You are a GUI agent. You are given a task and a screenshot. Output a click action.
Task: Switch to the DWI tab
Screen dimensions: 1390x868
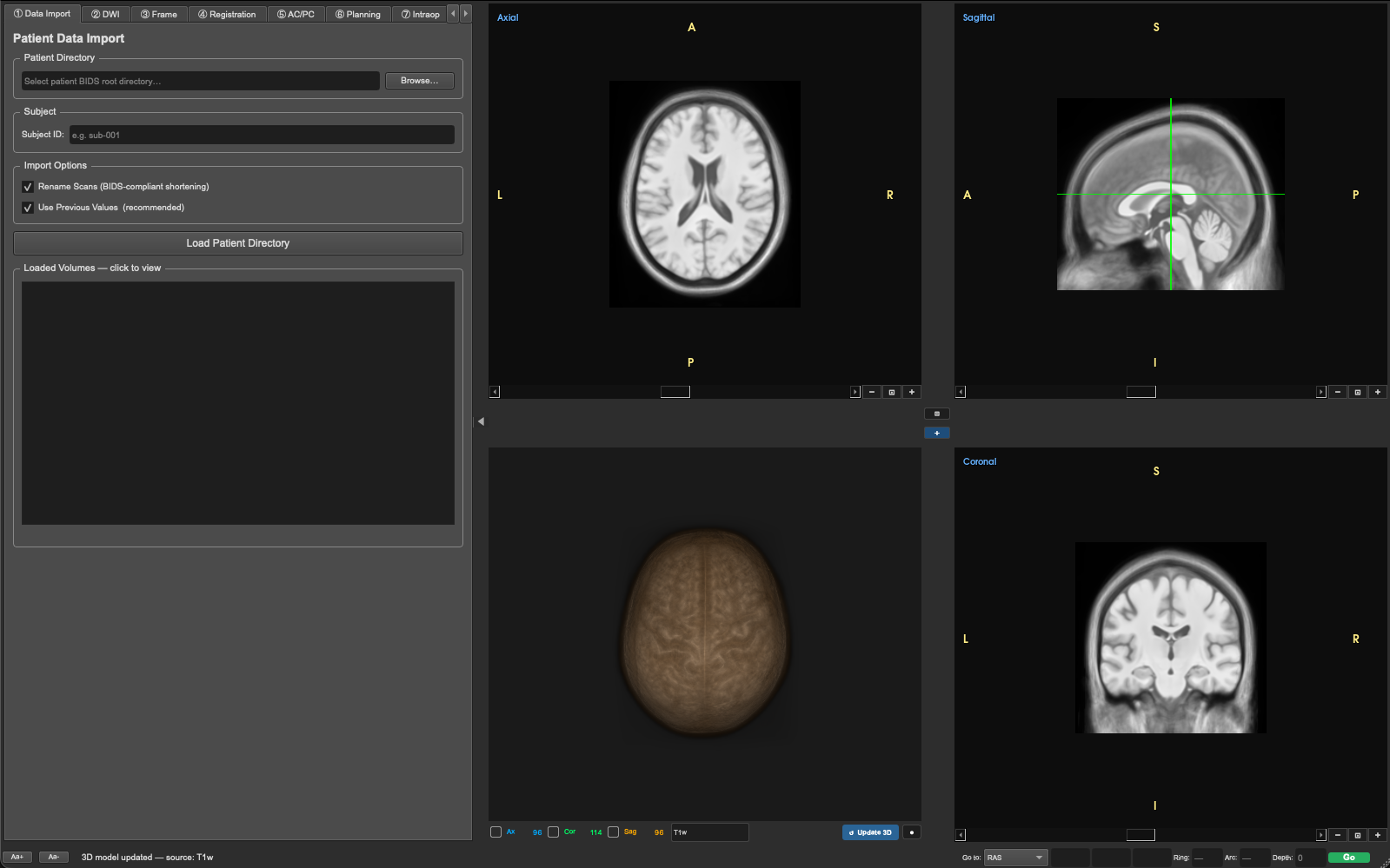[105, 14]
